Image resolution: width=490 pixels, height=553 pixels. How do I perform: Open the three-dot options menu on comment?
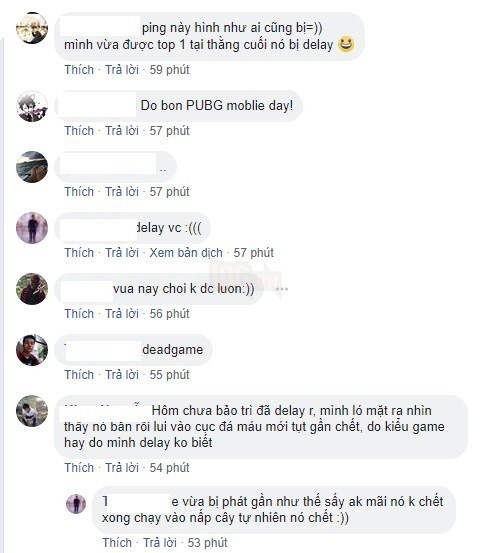coord(282,289)
